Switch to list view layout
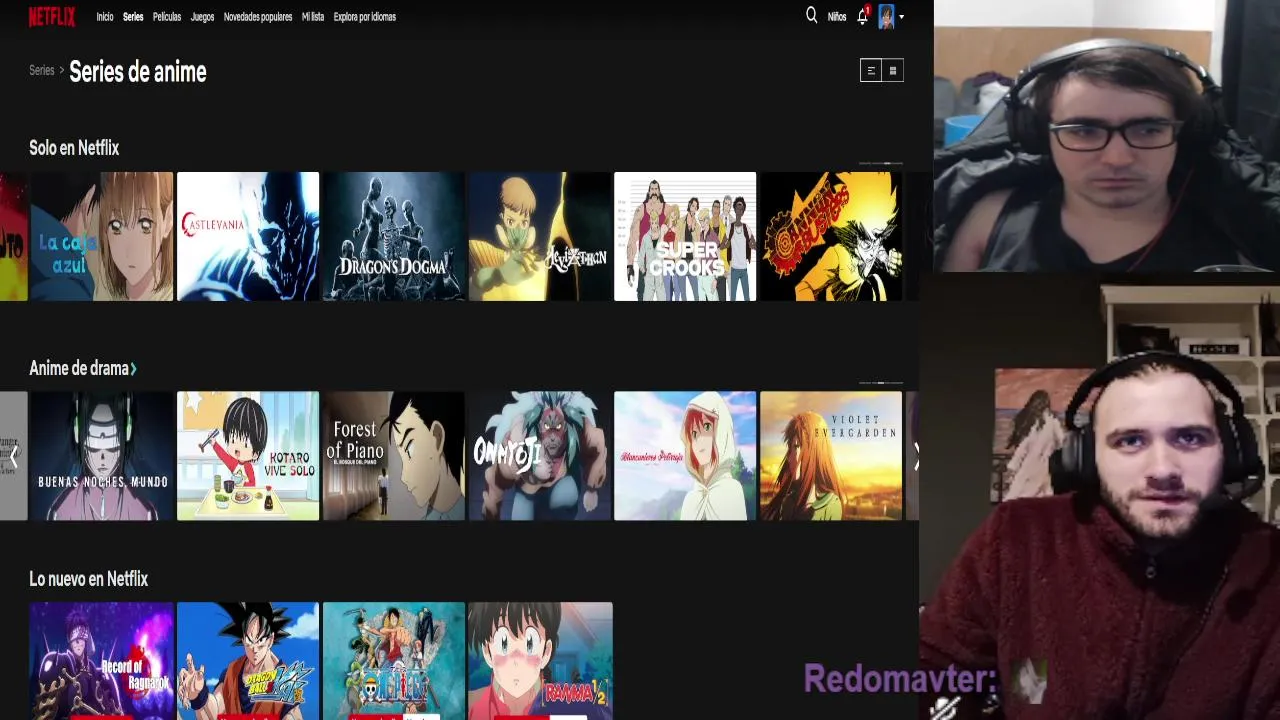The height and width of the screenshot is (720, 1280). [871, 70]
